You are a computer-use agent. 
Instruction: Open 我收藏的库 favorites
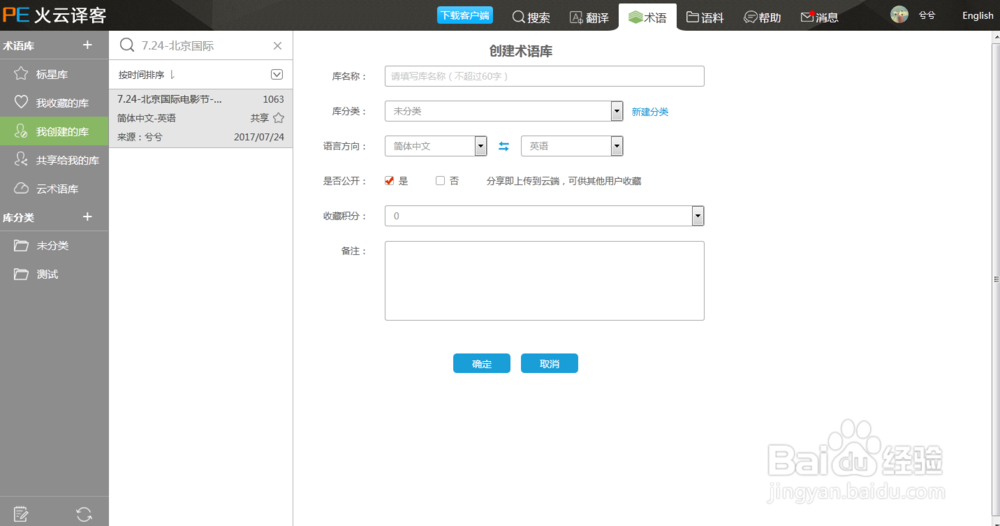coord(54,103)
